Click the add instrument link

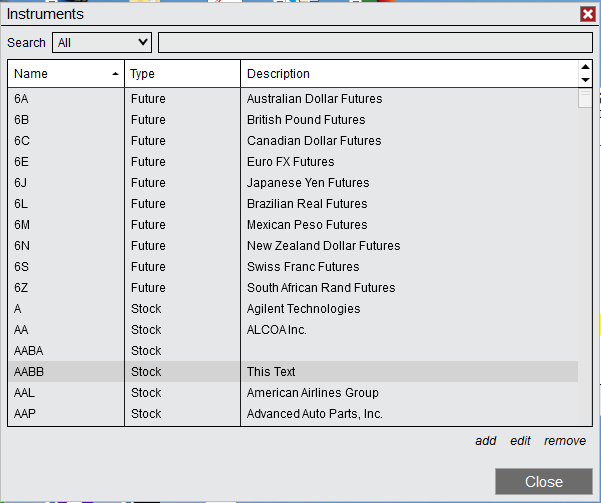pyautogui.click(x=486, y=441)
